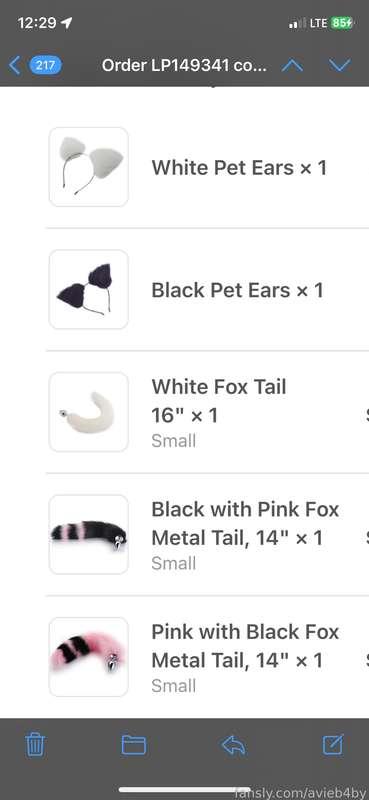Open the White Fox Tail thumbnail
The image size is (369, 800).
(x=89, y=412)
